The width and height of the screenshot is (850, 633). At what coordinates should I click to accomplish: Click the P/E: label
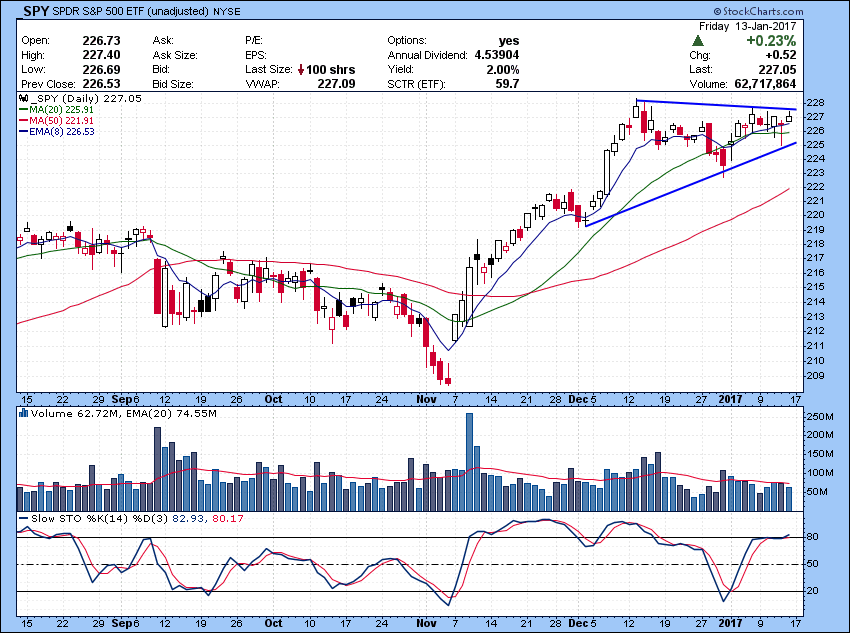pos(254,41)
